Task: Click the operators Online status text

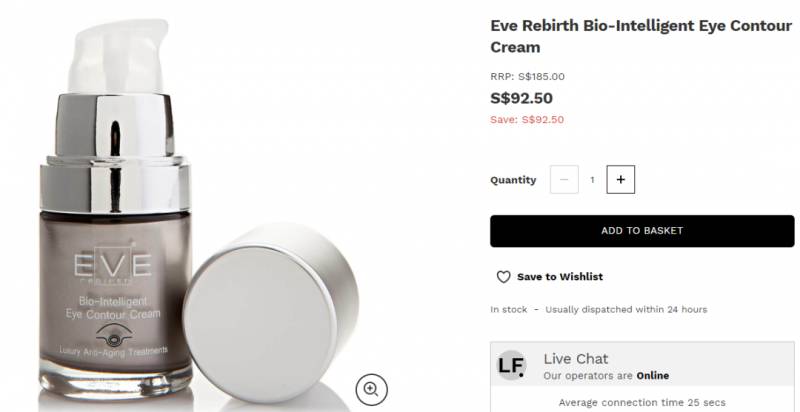Action: 606,376
